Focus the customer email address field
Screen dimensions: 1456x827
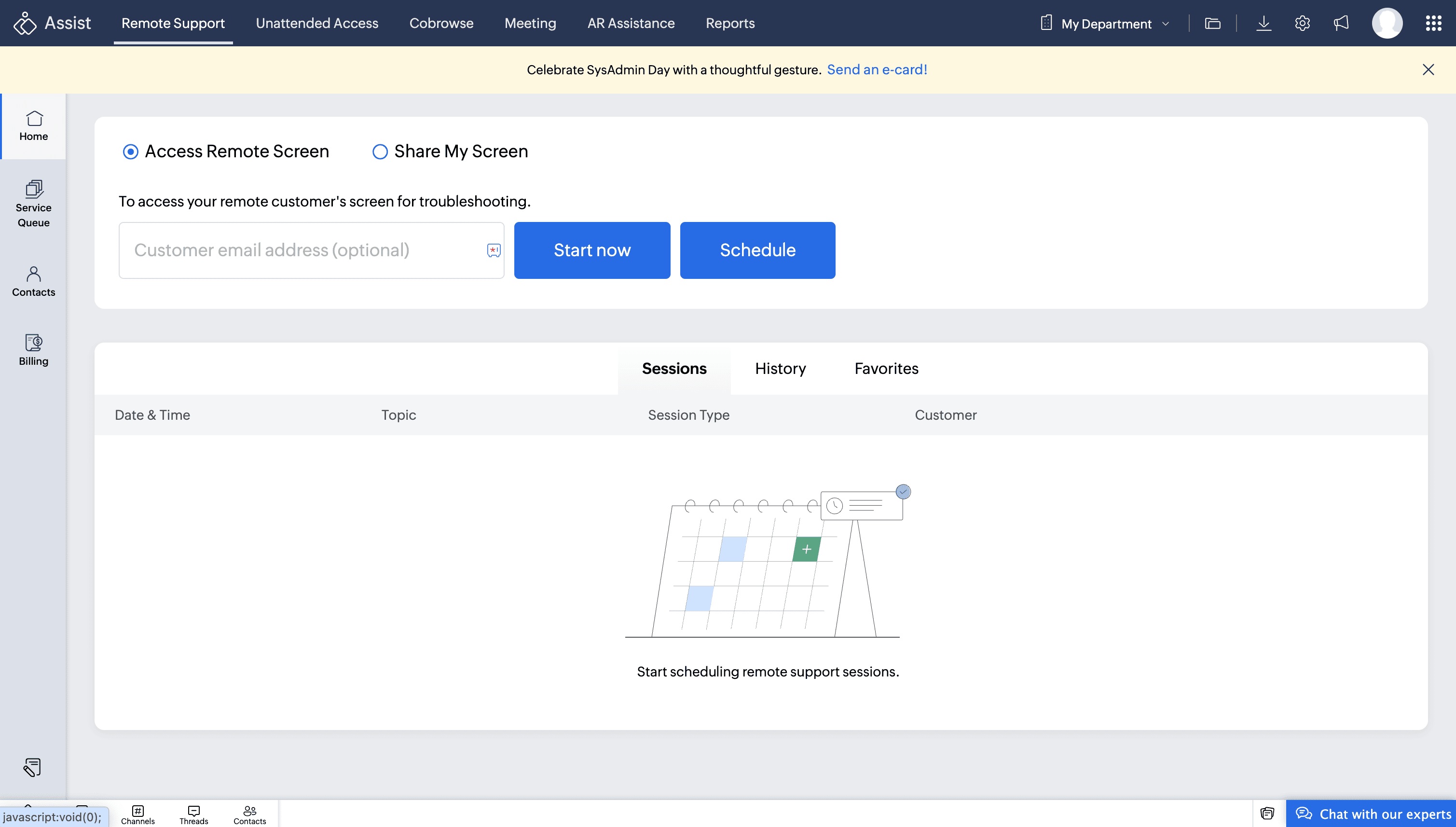(301, 250)
